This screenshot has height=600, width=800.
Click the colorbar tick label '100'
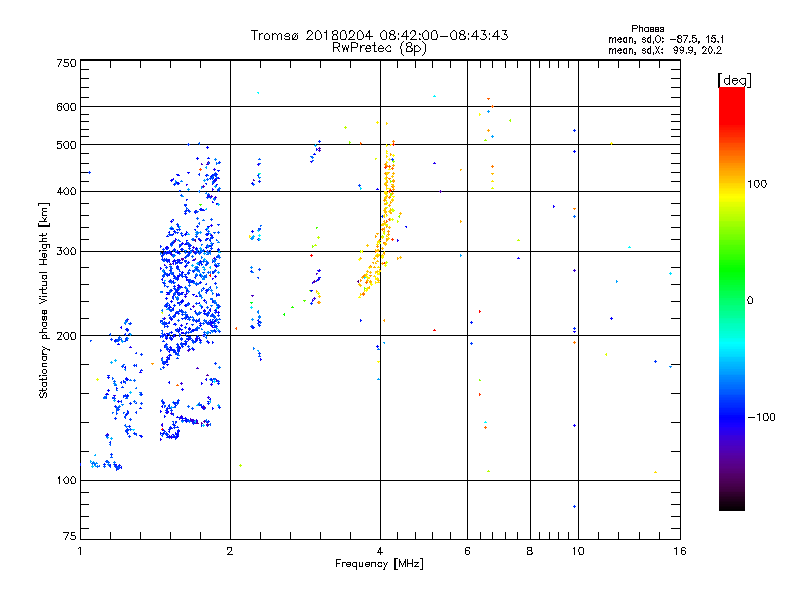point(757,184)
